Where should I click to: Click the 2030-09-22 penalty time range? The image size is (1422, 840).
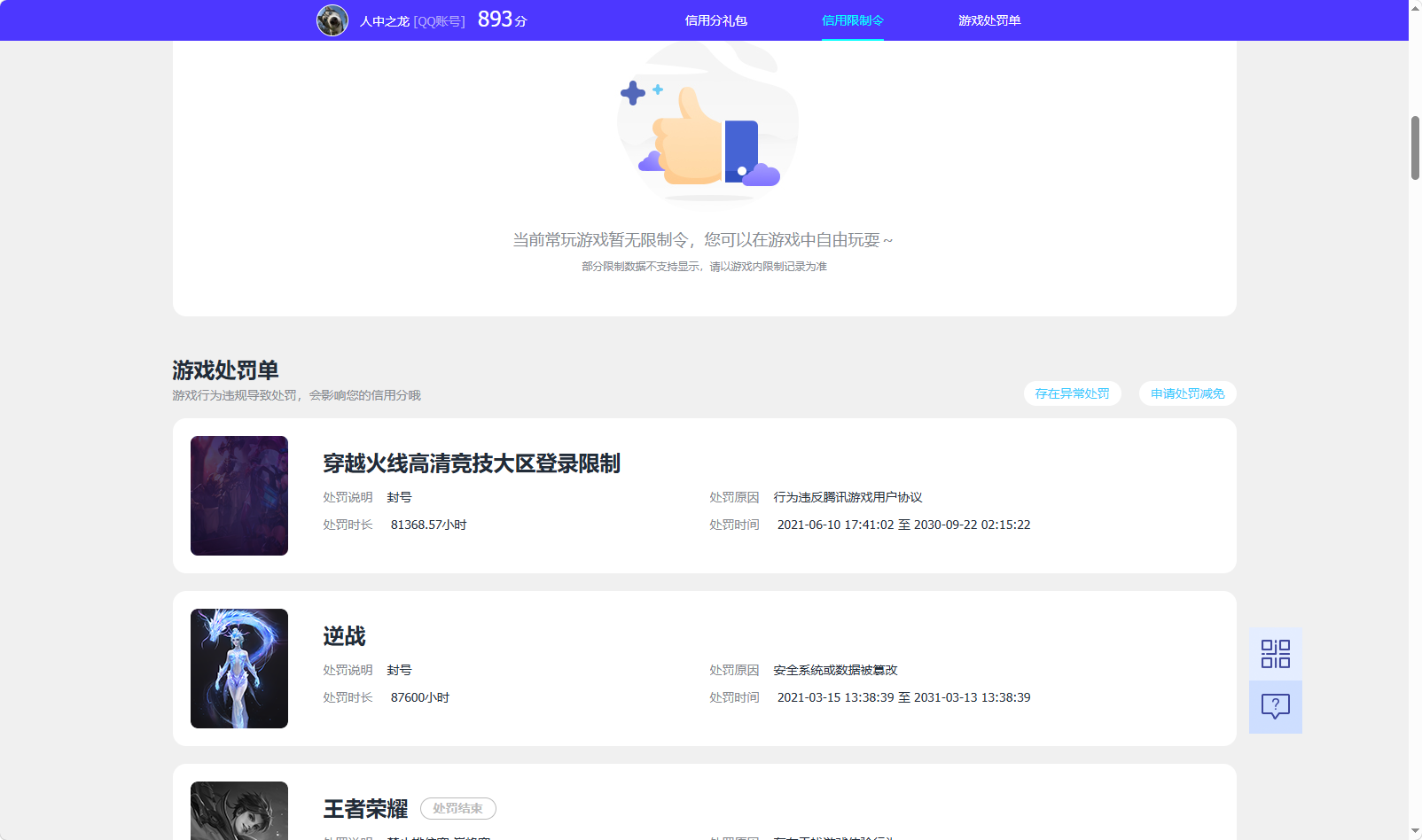[x=904, y=525]
